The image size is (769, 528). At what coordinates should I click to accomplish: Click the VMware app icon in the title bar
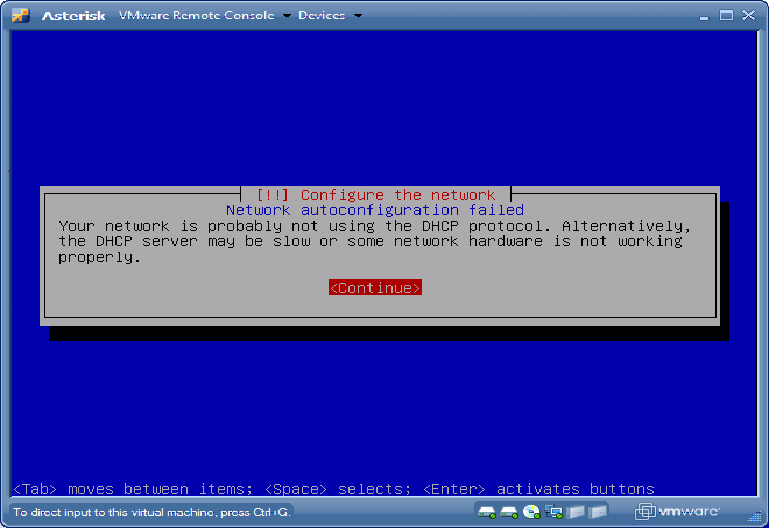click(21, 16)
